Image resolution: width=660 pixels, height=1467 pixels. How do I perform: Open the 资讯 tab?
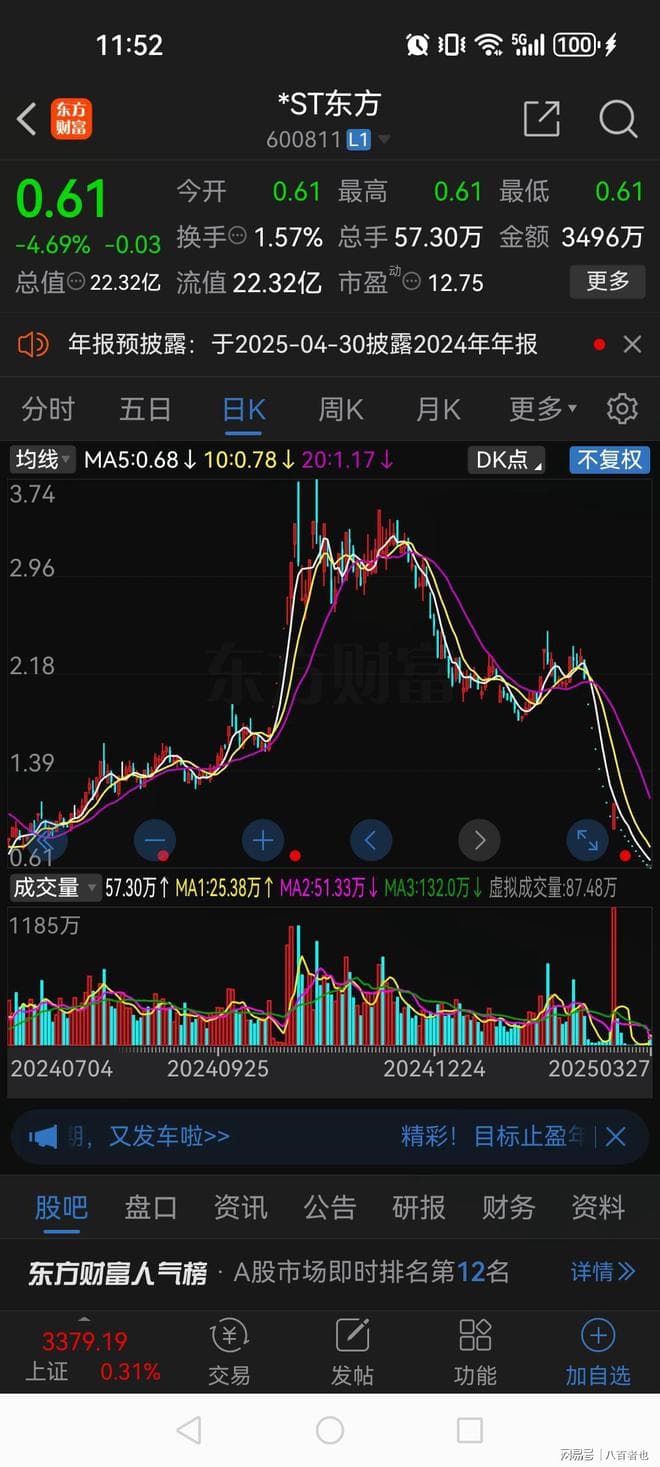[x=240, y=1207]
